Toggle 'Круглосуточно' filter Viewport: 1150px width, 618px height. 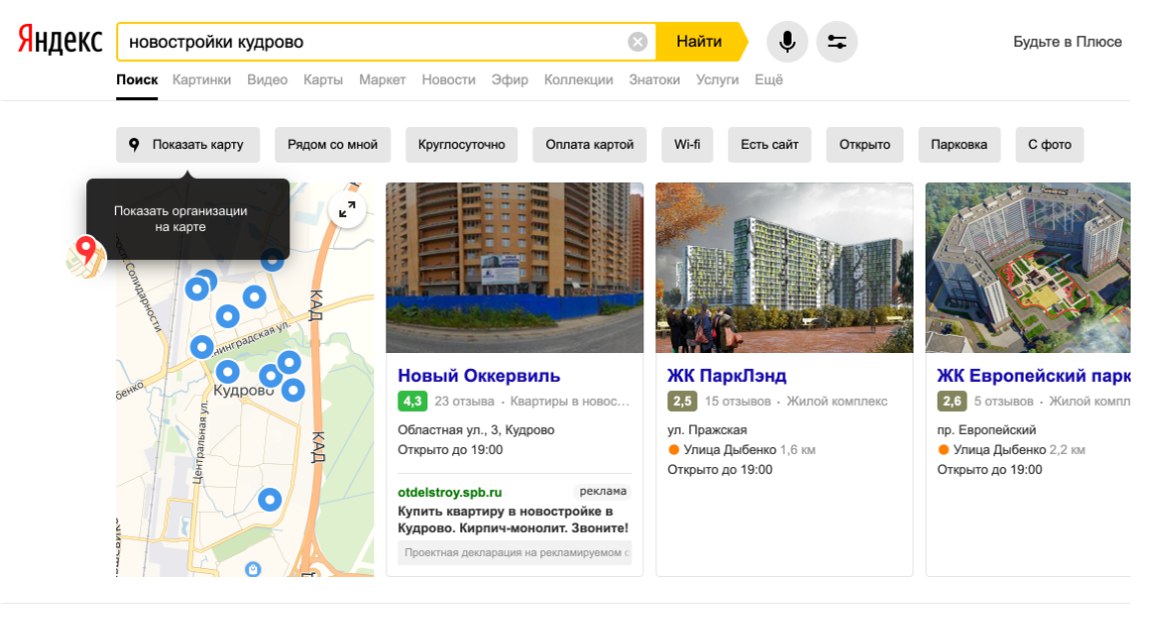(x=461, y=144)
